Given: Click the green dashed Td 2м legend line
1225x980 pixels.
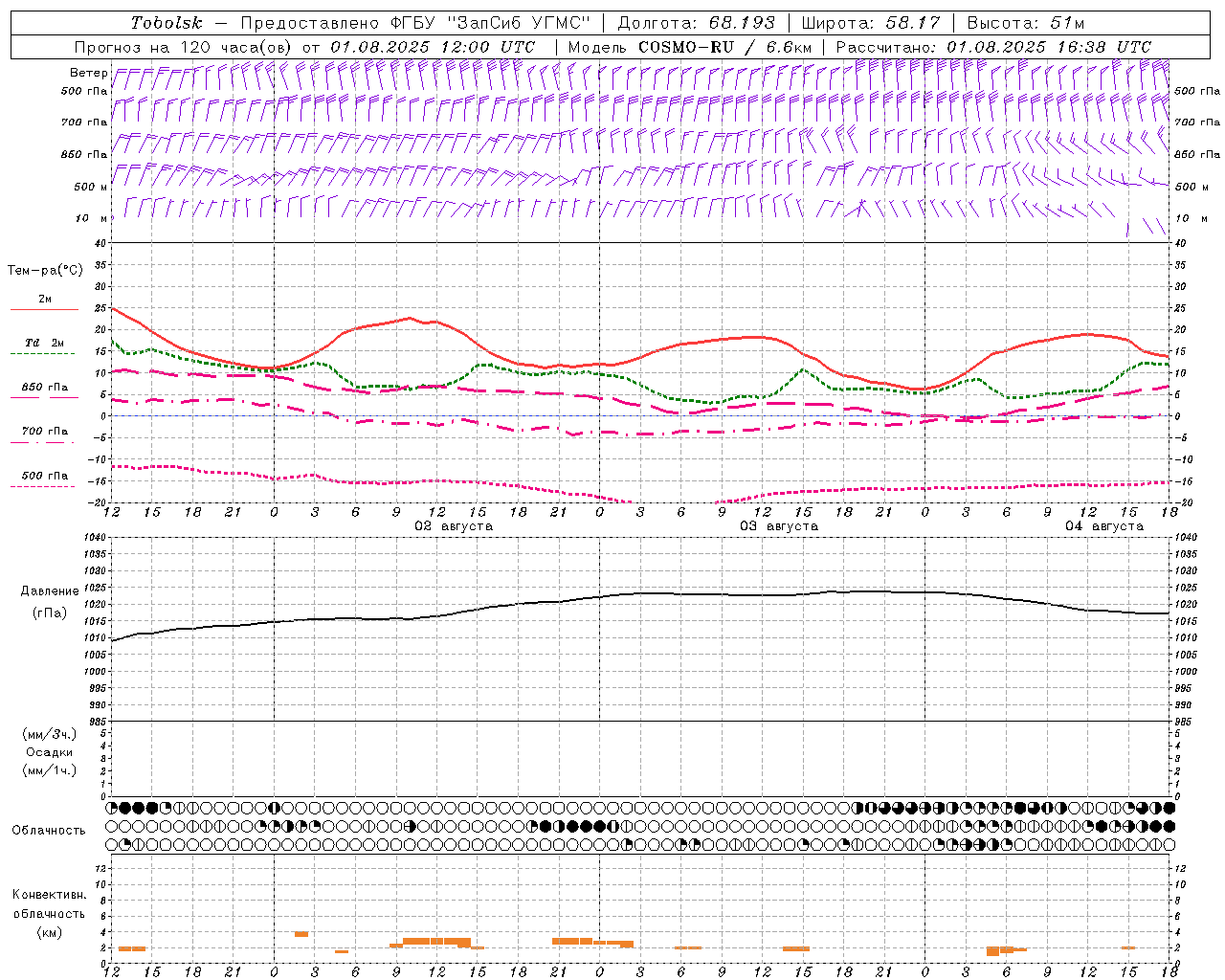Looking at the screenshot, I should click(42, 354).
